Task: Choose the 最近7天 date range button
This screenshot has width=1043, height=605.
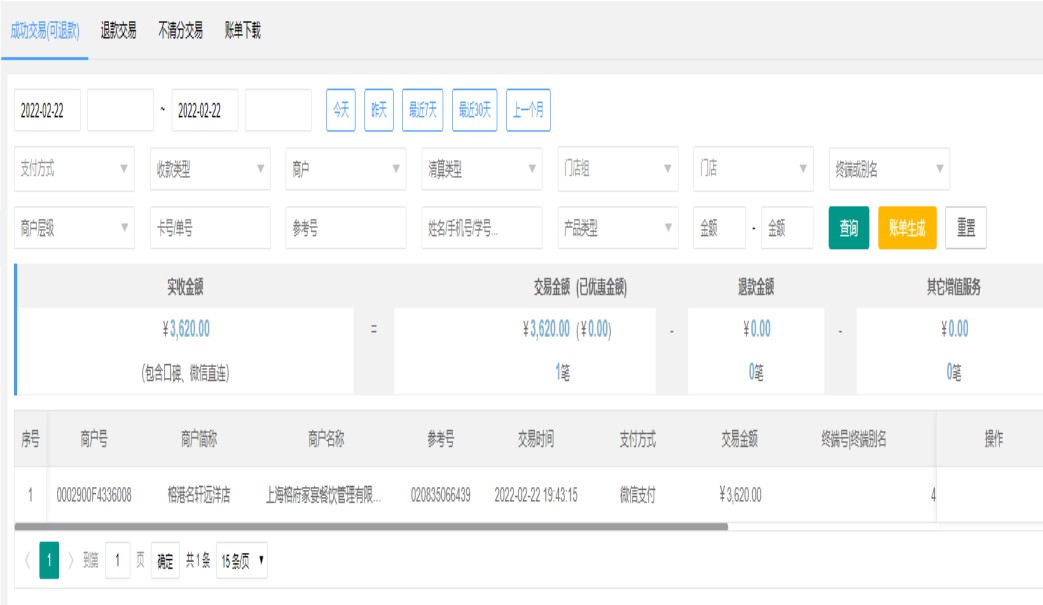Action: pos(422,111)
